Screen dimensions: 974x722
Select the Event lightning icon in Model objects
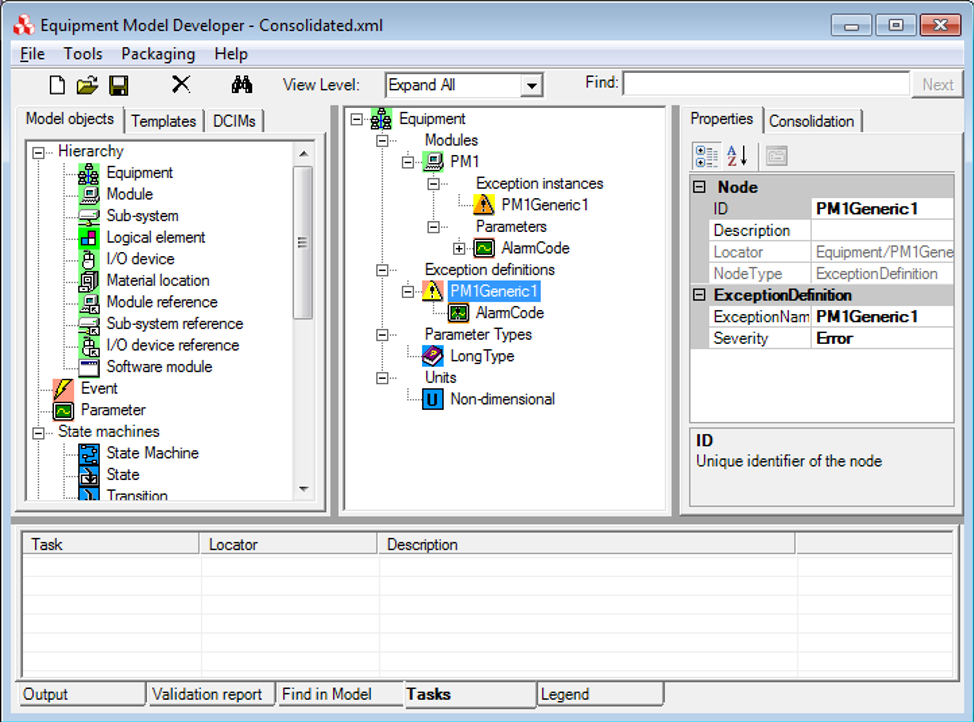pos(63,389)
